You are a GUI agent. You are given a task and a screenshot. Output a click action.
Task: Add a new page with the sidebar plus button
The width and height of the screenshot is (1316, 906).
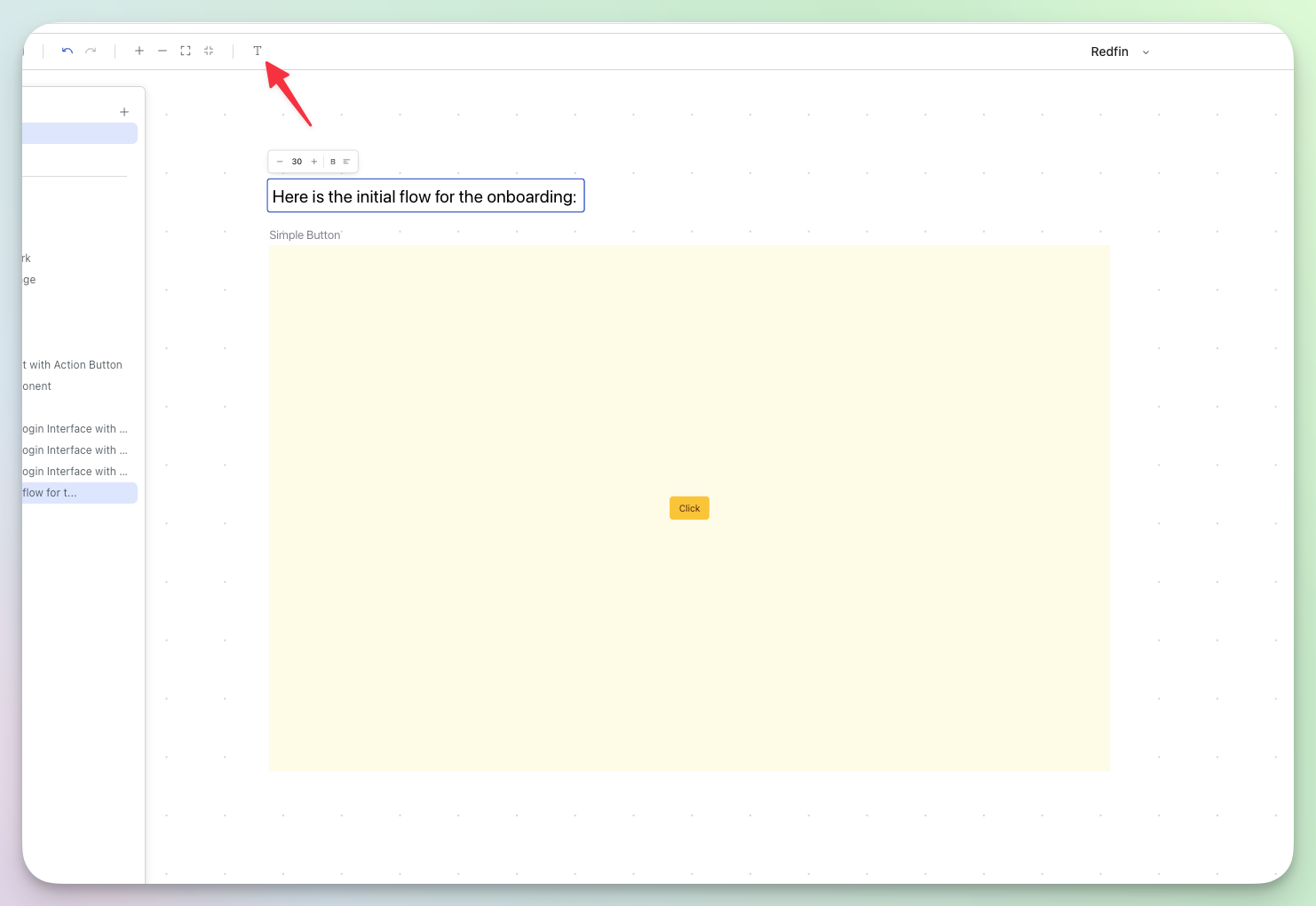(x=124, y=111)
